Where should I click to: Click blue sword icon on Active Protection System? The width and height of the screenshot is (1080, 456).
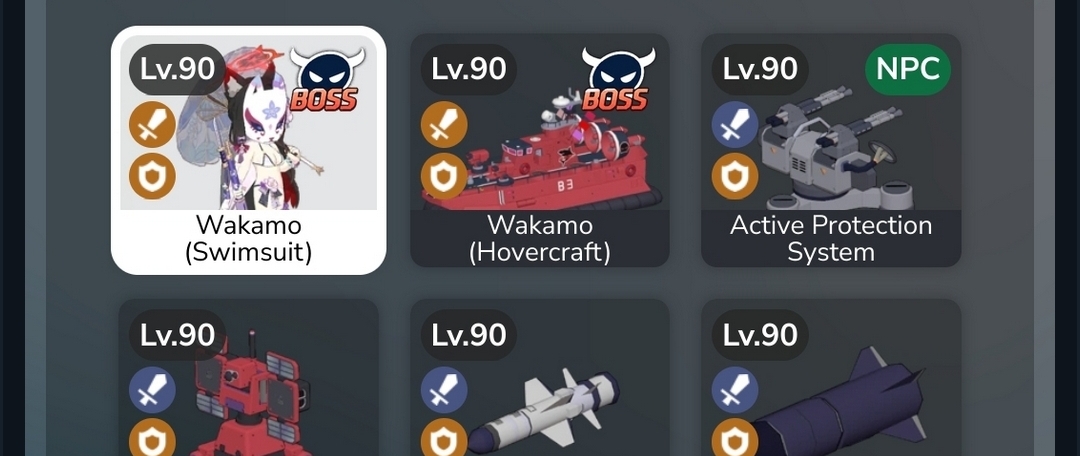[x=735, y=125]
